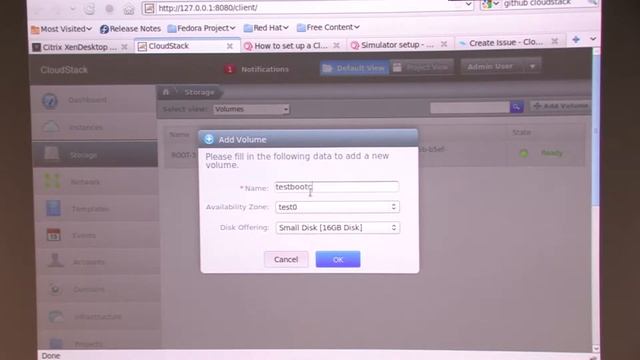This screenshot has width=640, height=360.
Task: Select the Storage sidebar icon
Action: [52, 154]
